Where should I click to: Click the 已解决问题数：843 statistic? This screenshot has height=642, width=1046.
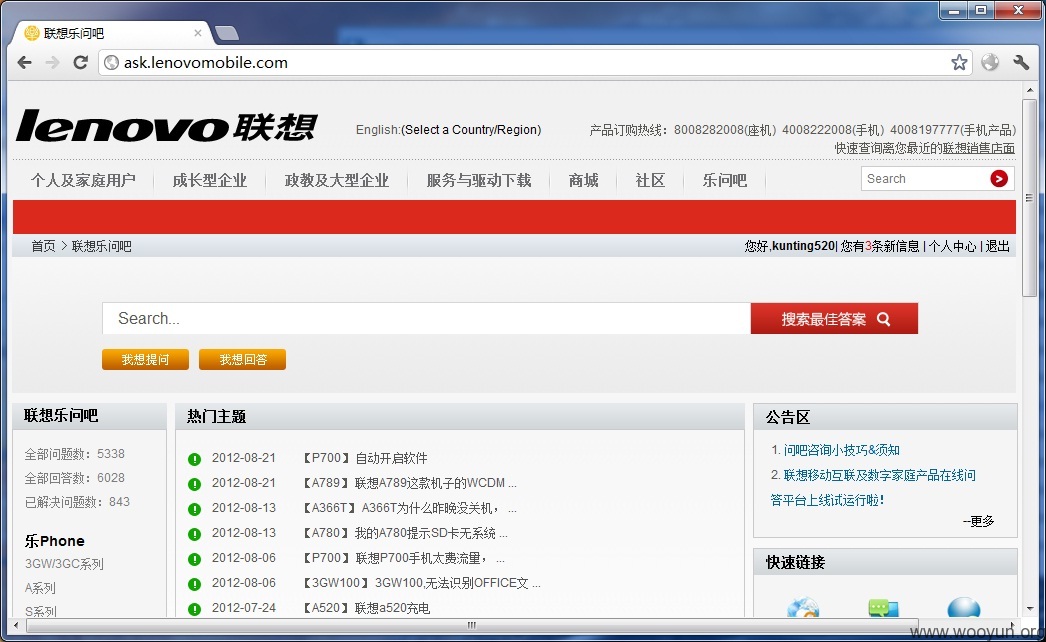[77, 502]
